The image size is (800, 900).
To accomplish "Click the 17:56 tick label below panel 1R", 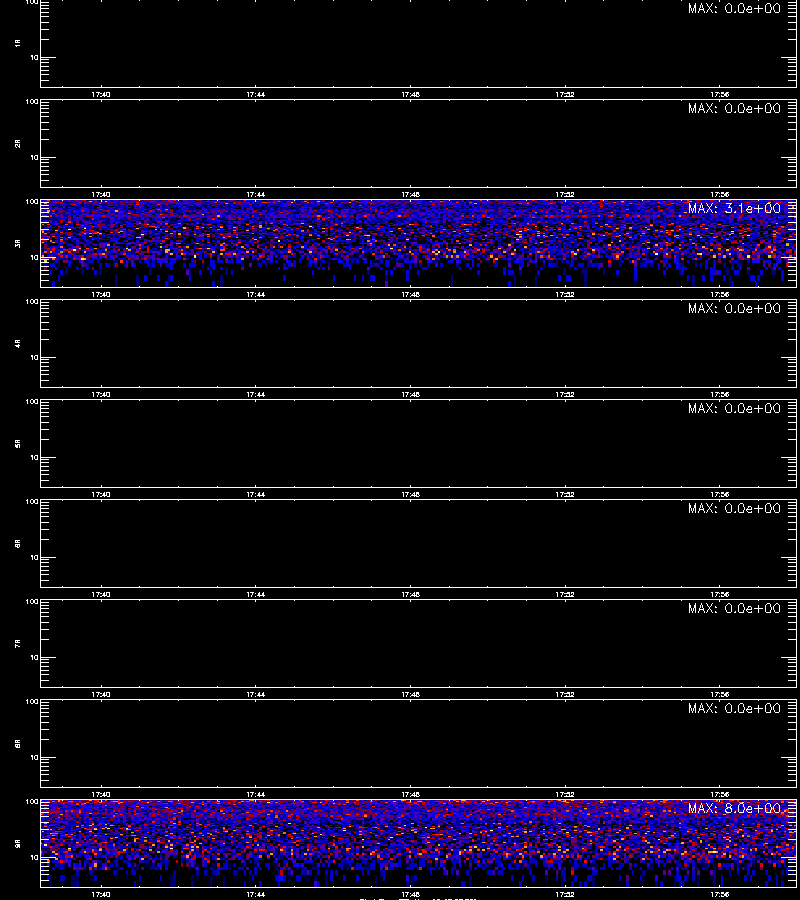I will pos(720,95).
